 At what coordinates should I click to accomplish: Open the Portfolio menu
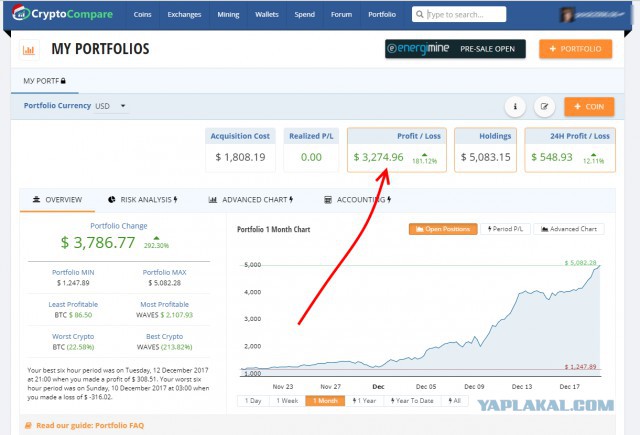[382, 14]
